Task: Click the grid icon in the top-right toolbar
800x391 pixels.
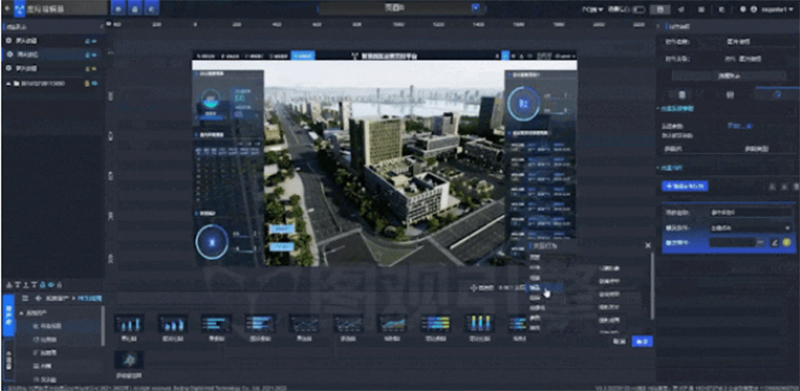Action: (702, 9)
